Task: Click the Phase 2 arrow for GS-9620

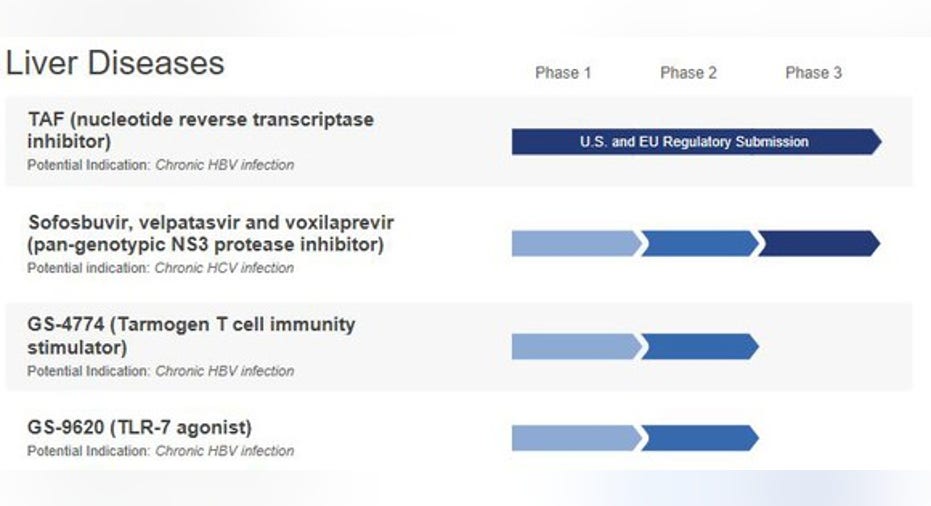Action: (x=700, y=438)
